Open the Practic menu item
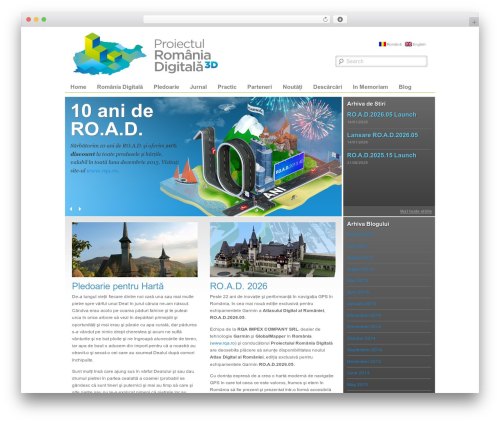The width and height of the screenshot is (500, 423). click(x=227, y=87)
